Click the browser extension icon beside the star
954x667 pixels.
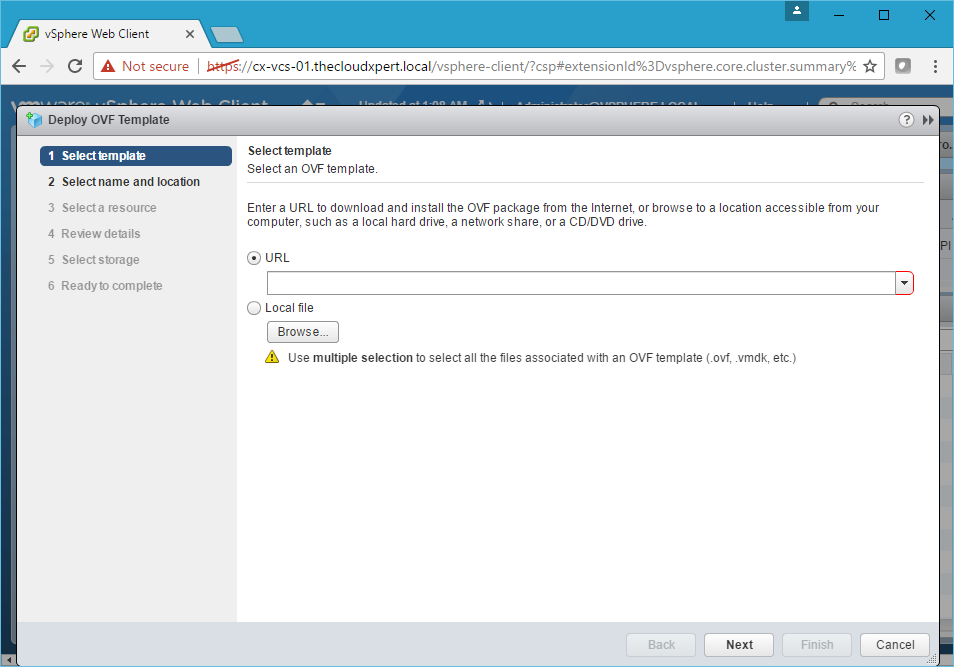(902, 66)
